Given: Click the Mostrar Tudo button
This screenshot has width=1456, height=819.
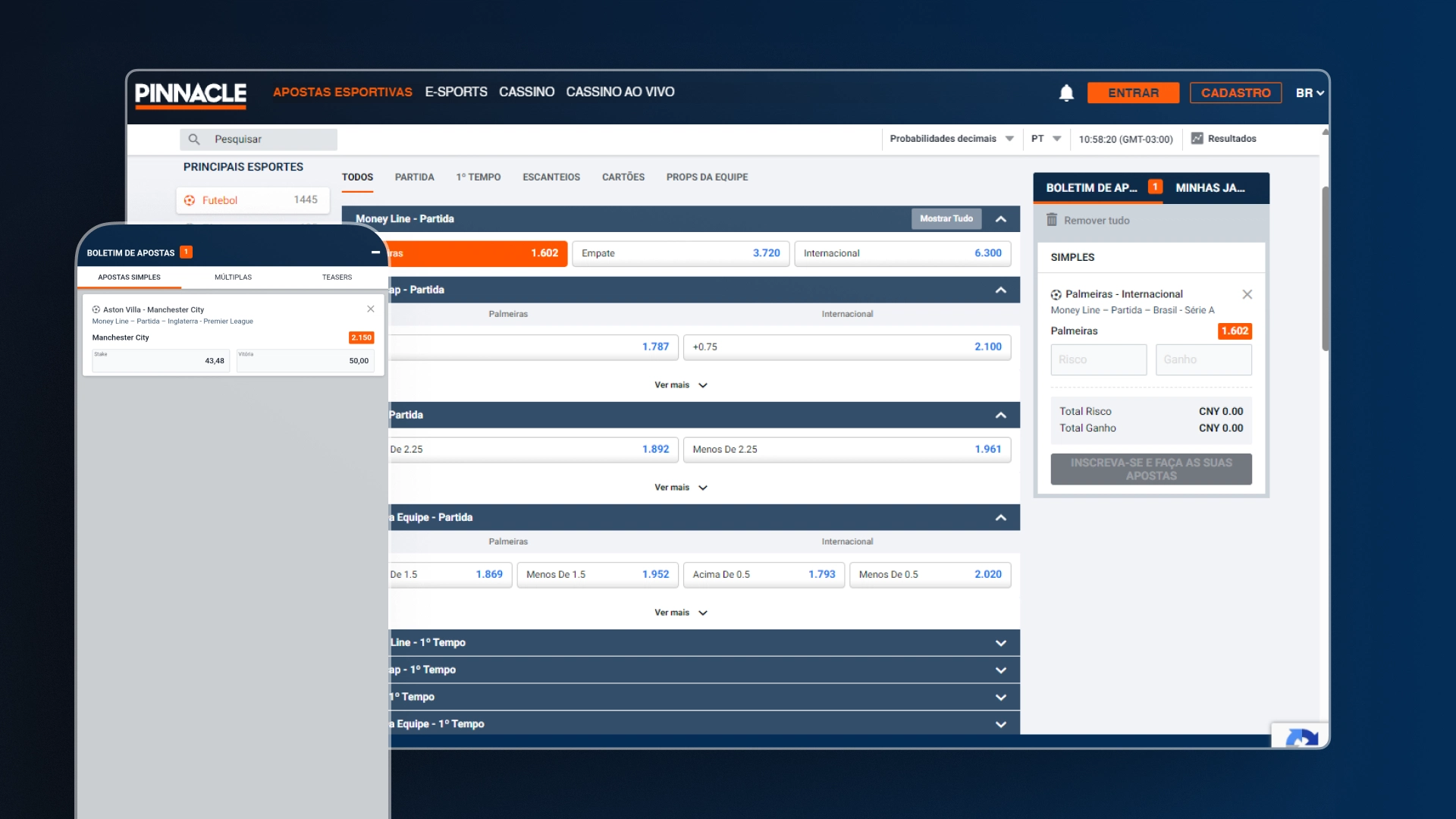Looking at the screenshot, I should point(946,219).
